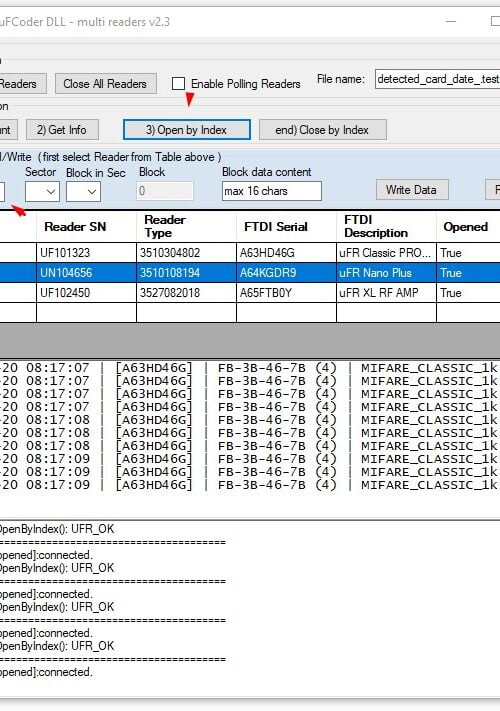
Task: Click the disabled Block field showing 0
Action: pyautogui.click(x=165, y=191)
